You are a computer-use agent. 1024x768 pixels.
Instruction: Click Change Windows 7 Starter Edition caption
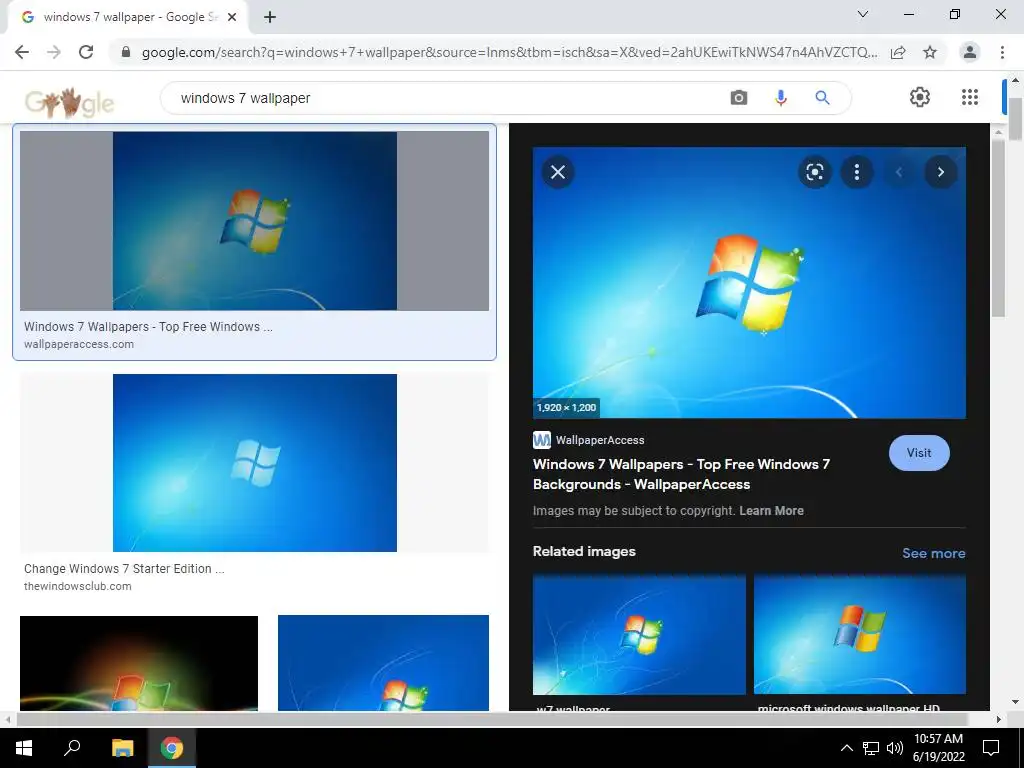(124, 569)
